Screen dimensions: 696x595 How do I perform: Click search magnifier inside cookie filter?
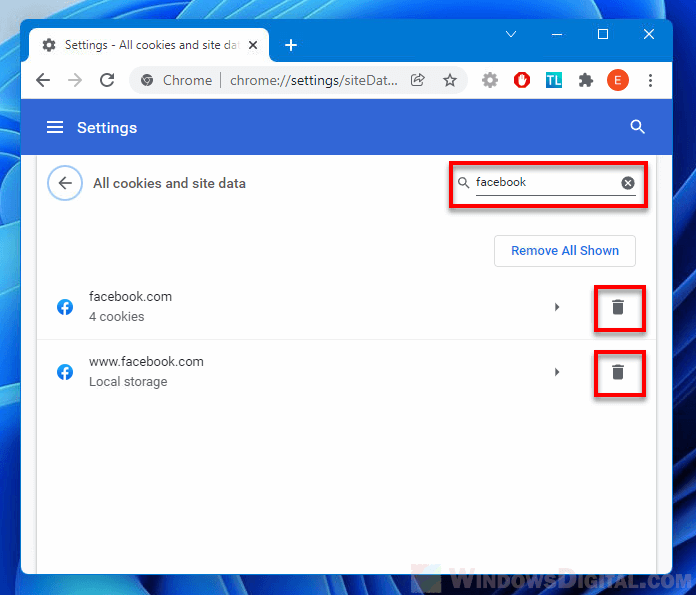point(463,182)
